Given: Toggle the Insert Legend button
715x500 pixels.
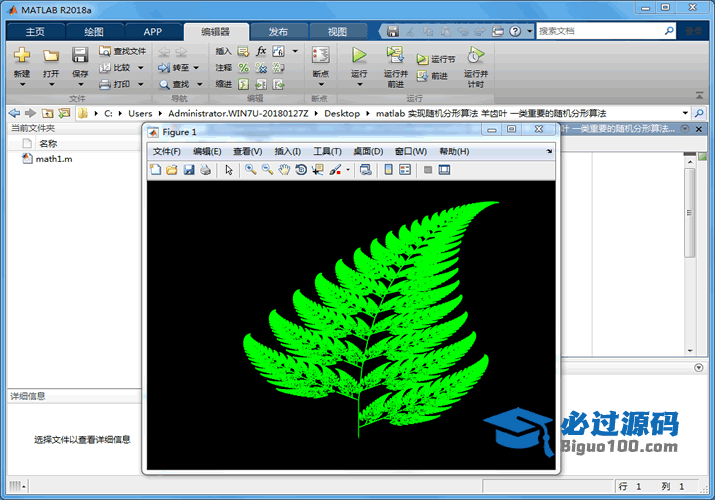Looking at the screenshot, I should (x=405, y=170).
